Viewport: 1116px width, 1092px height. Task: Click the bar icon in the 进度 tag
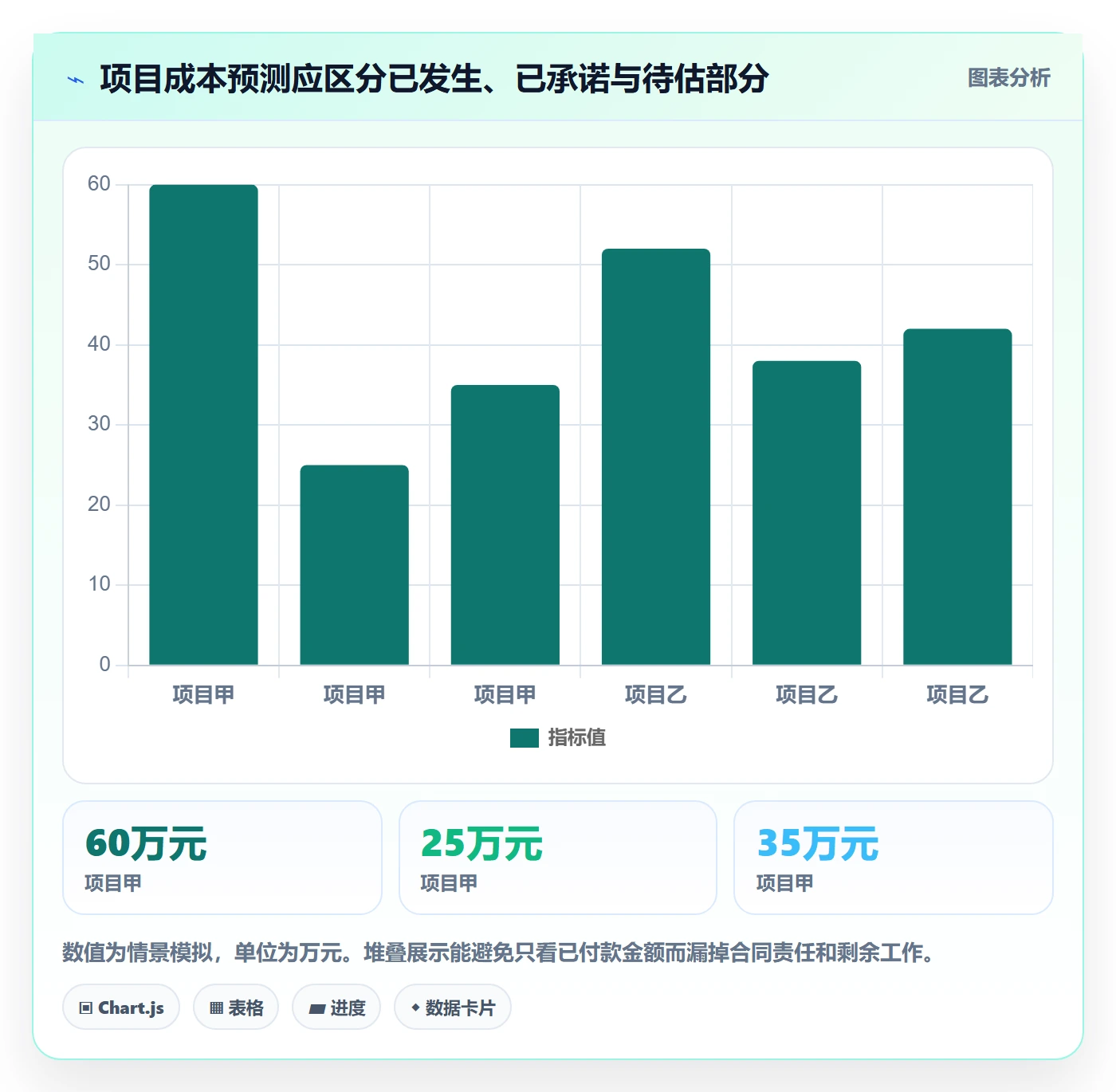pyautogui.click(x=316, y=1009)
